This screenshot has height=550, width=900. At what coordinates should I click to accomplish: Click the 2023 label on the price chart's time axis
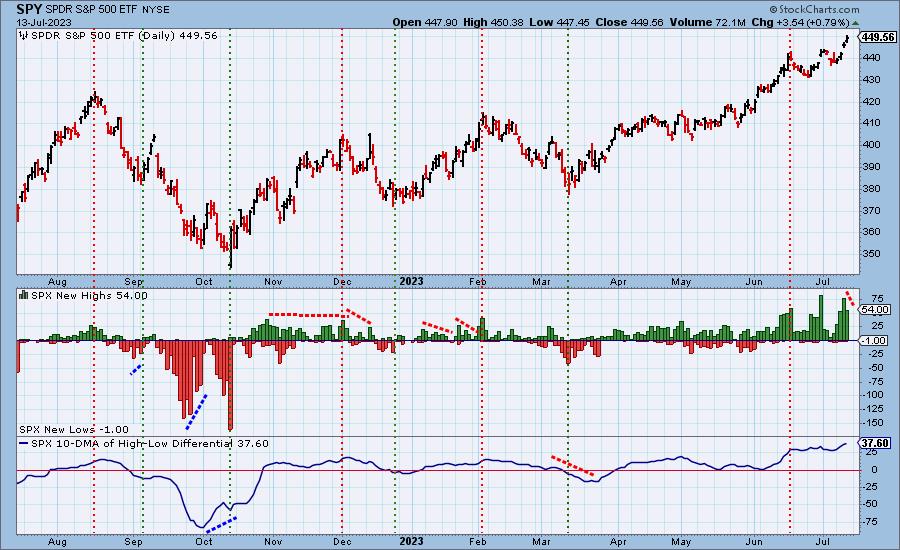pos(411,281)
